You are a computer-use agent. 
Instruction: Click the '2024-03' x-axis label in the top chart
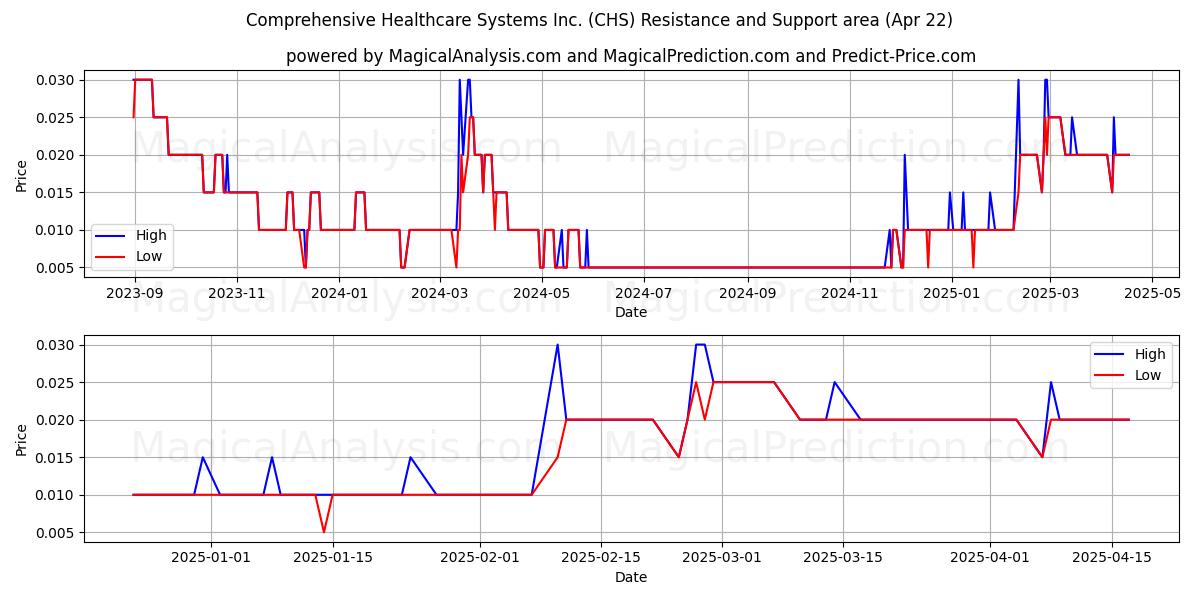[439, 293]
